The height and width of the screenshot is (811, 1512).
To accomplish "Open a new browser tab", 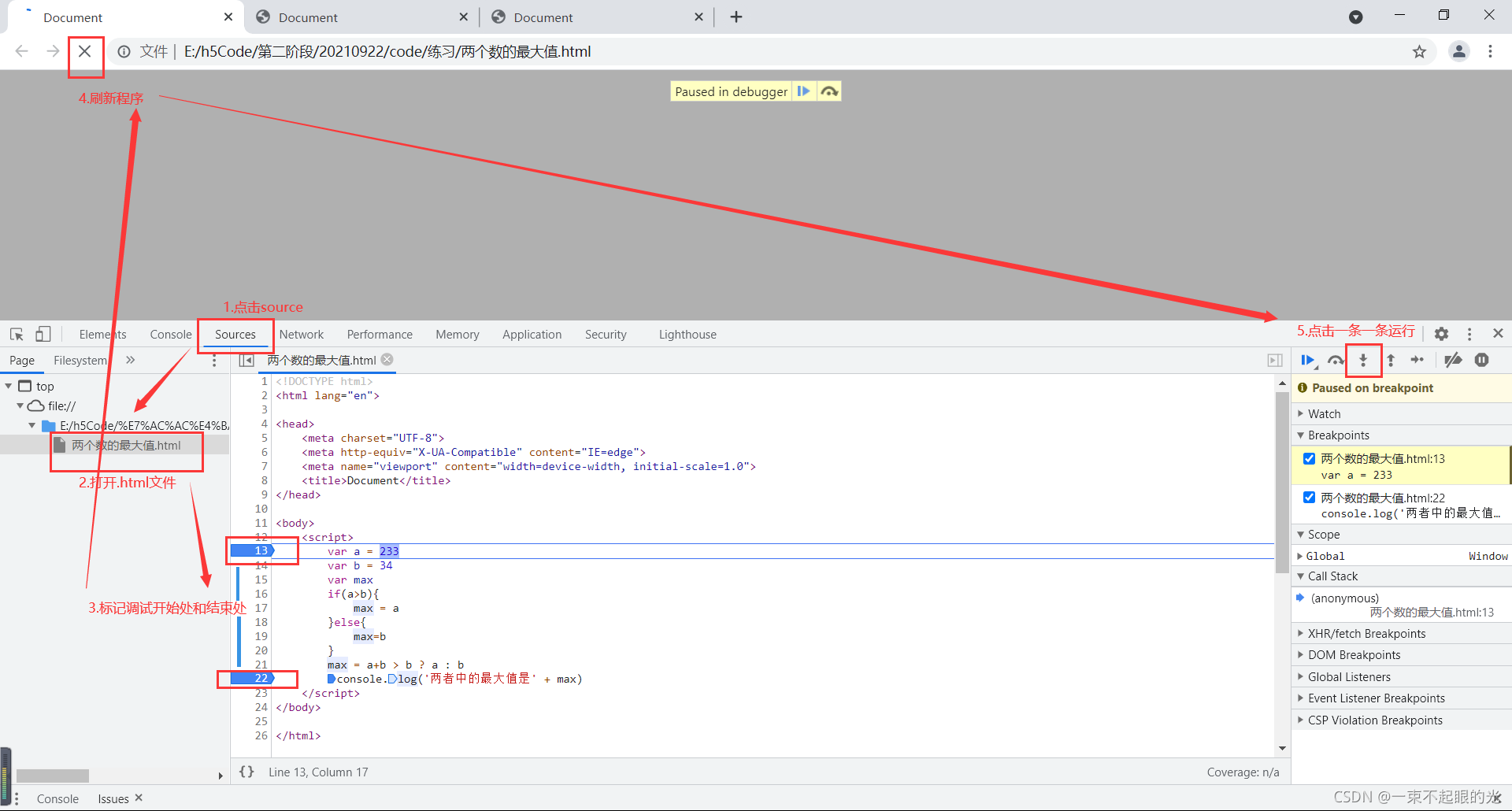I will point(736,17).
